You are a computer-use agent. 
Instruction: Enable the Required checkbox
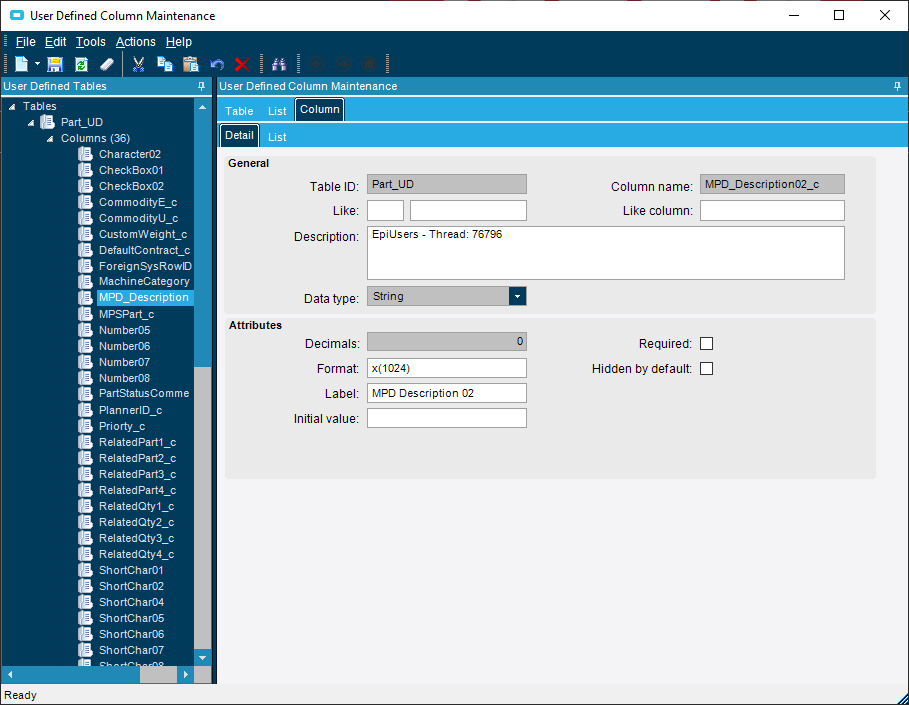click(x=706, y=344)
